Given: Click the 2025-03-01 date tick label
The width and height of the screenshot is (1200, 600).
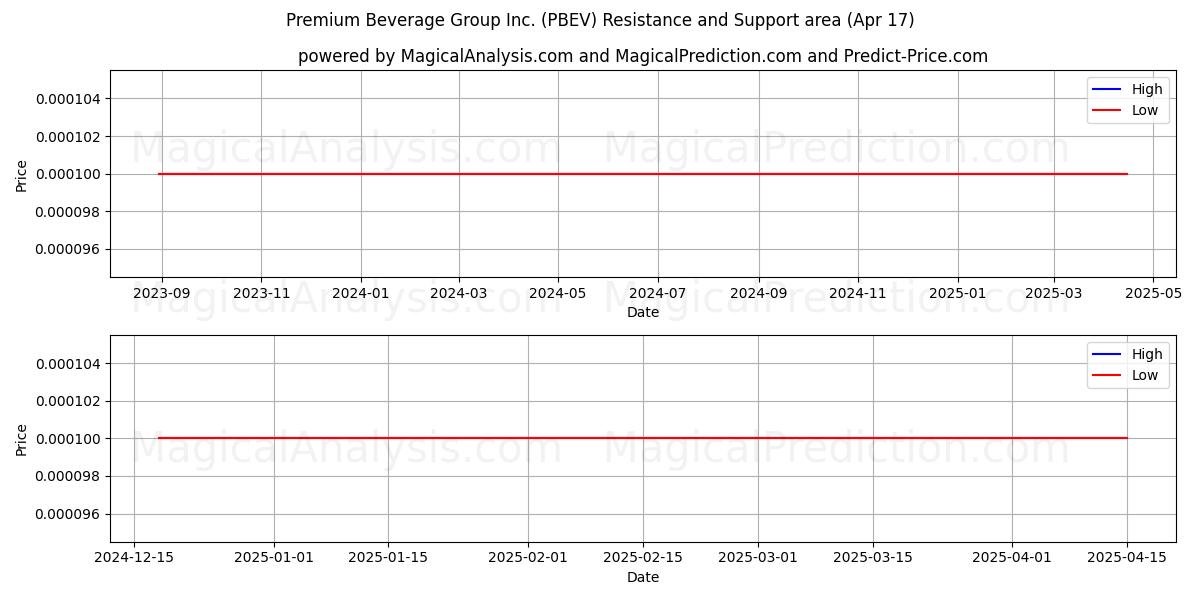Looking at the screenshot, I should 758,560.
